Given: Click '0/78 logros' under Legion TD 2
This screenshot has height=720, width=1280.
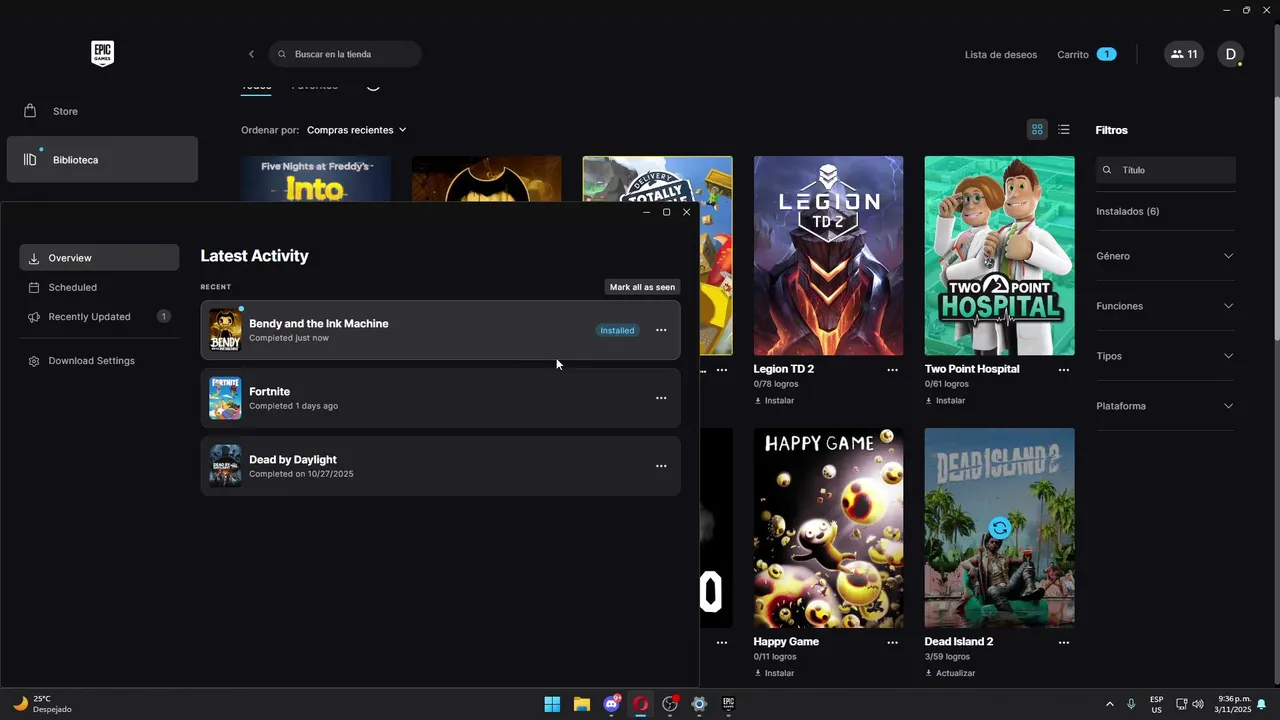Looking at the screenshot, I should 776,384.
